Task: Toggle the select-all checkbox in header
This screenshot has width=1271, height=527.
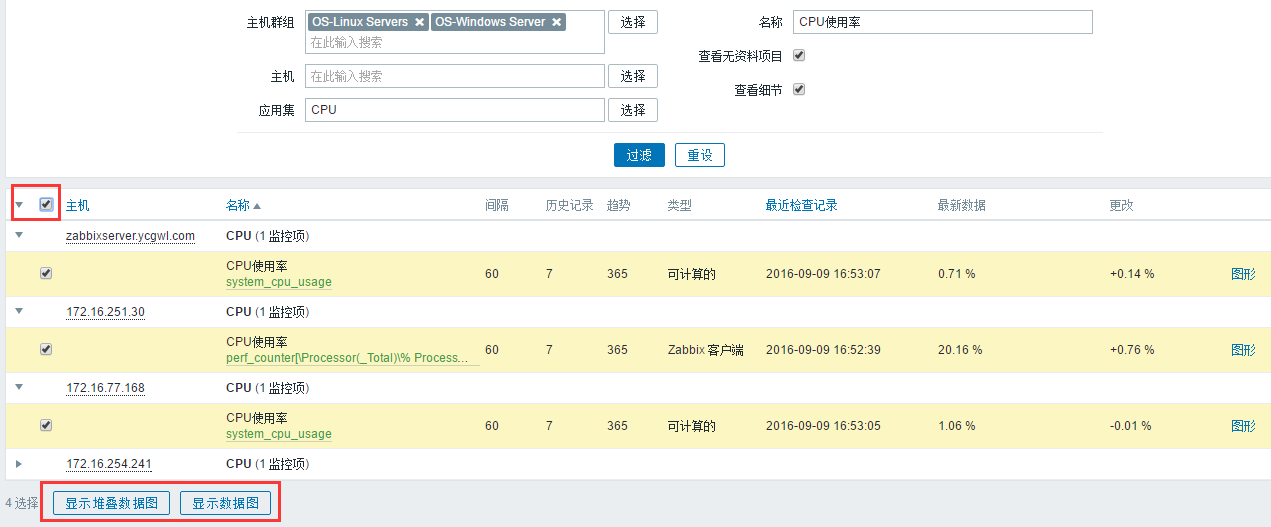Action: click(x=46, y=205)
